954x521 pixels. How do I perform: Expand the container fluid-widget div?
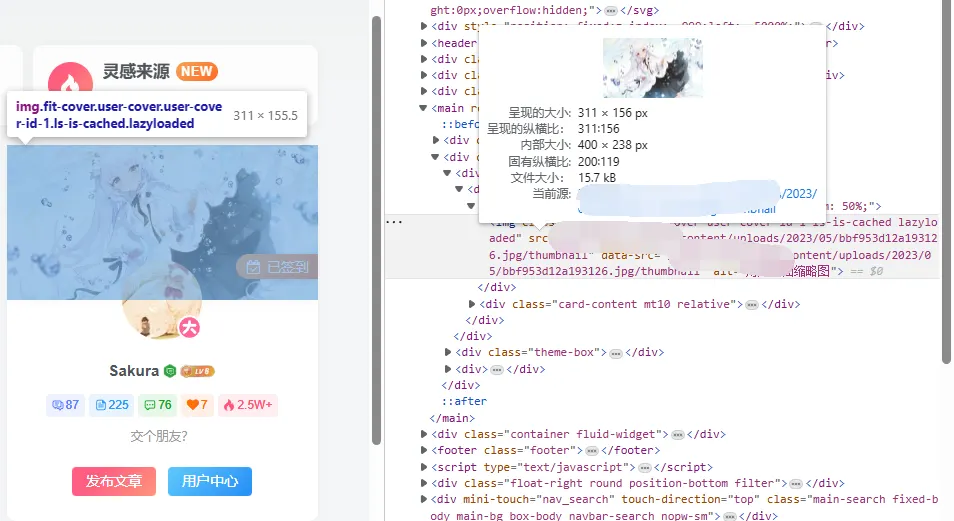click(423, 434)
